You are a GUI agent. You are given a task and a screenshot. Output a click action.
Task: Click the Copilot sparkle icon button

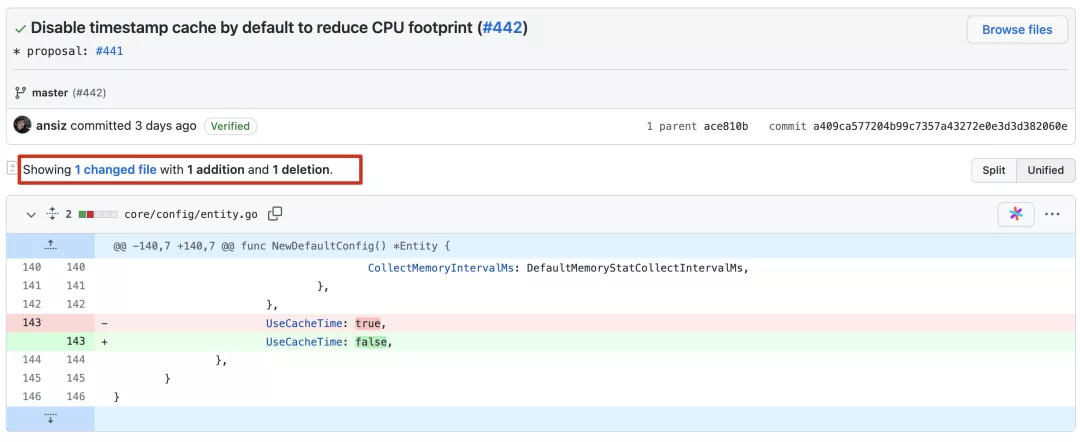coord(1016,214)
